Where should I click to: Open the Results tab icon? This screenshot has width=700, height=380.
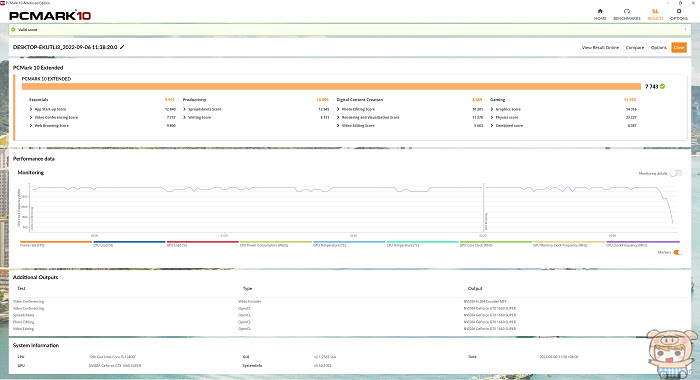[x=655, y=11]
